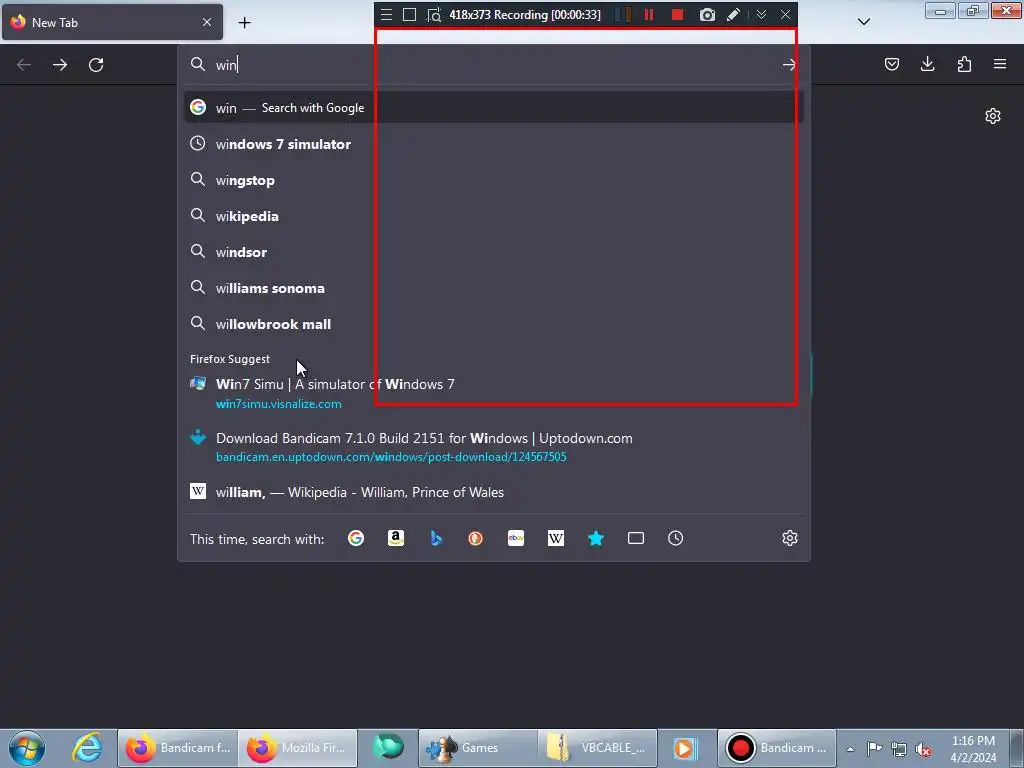Stop the Bandicam recording
The image size is (1024, 768).
[x=677, y=14]
